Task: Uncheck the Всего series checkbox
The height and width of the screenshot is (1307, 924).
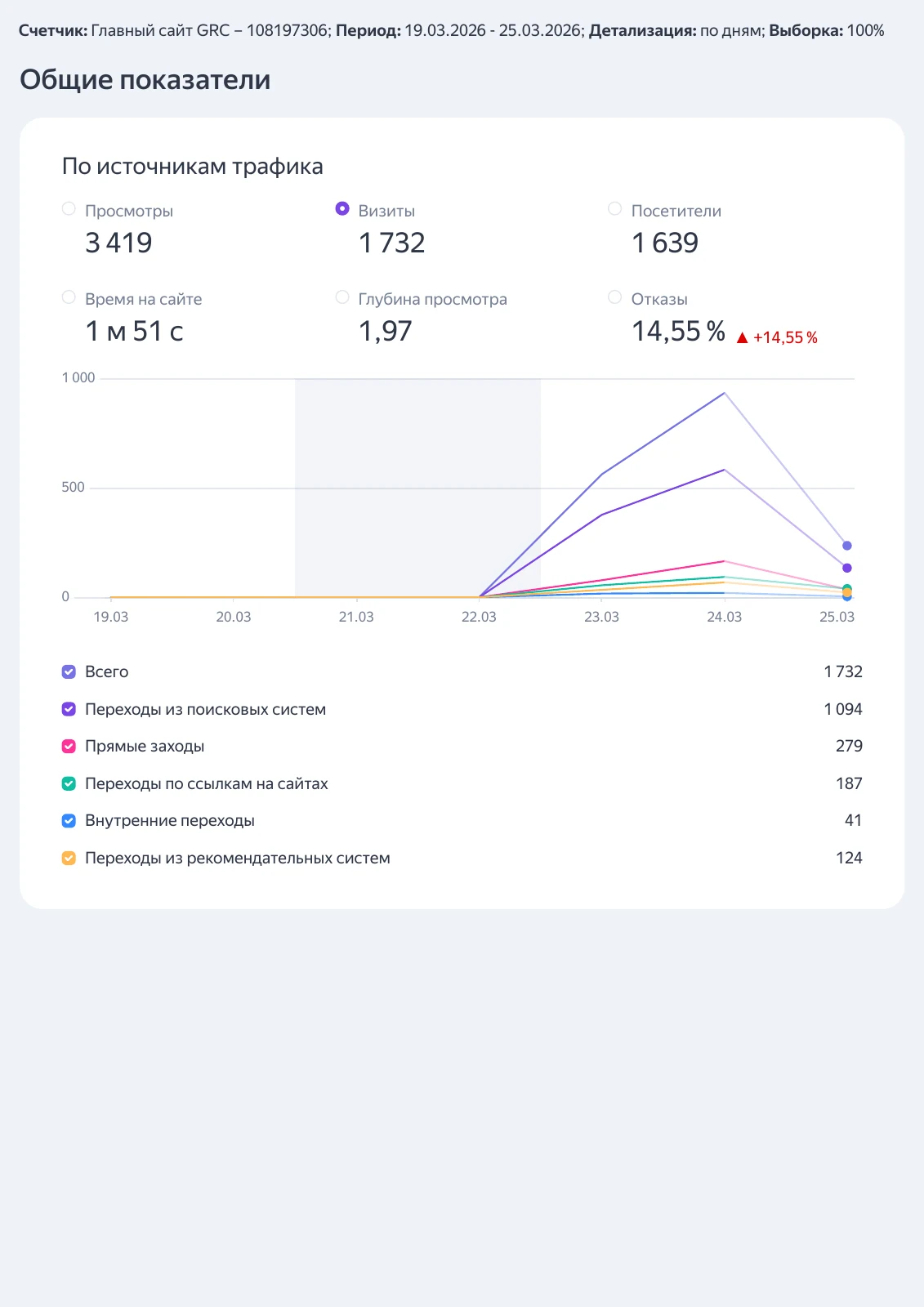Action: tap(69, 671)
